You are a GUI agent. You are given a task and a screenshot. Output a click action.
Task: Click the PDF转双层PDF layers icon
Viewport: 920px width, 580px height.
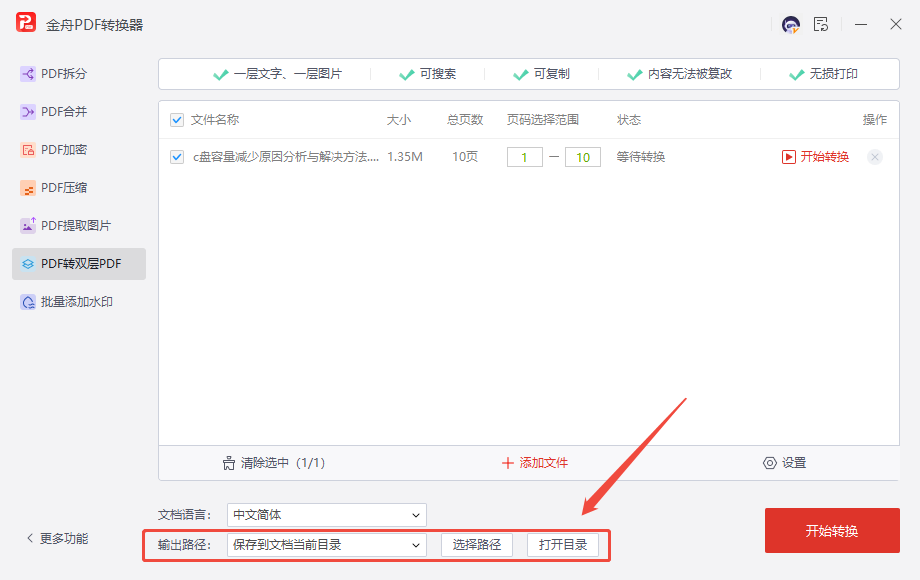pos(28,264)
